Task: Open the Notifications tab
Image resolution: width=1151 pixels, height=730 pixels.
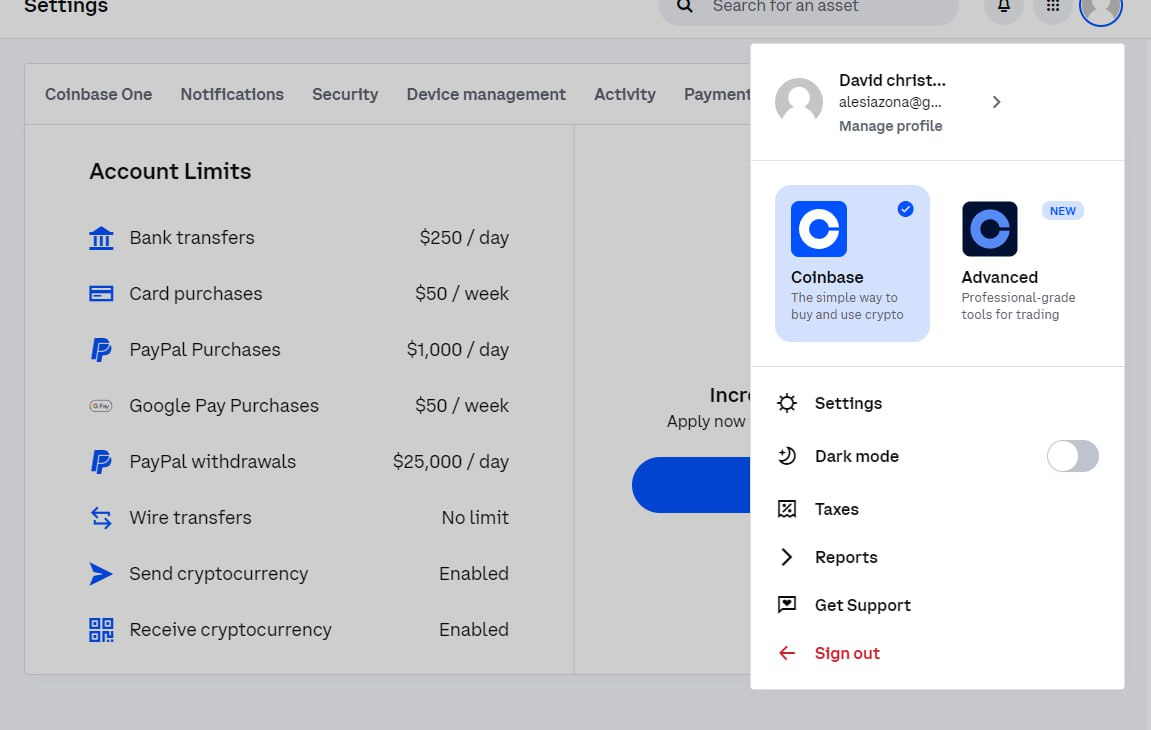Action: (232, 94)
